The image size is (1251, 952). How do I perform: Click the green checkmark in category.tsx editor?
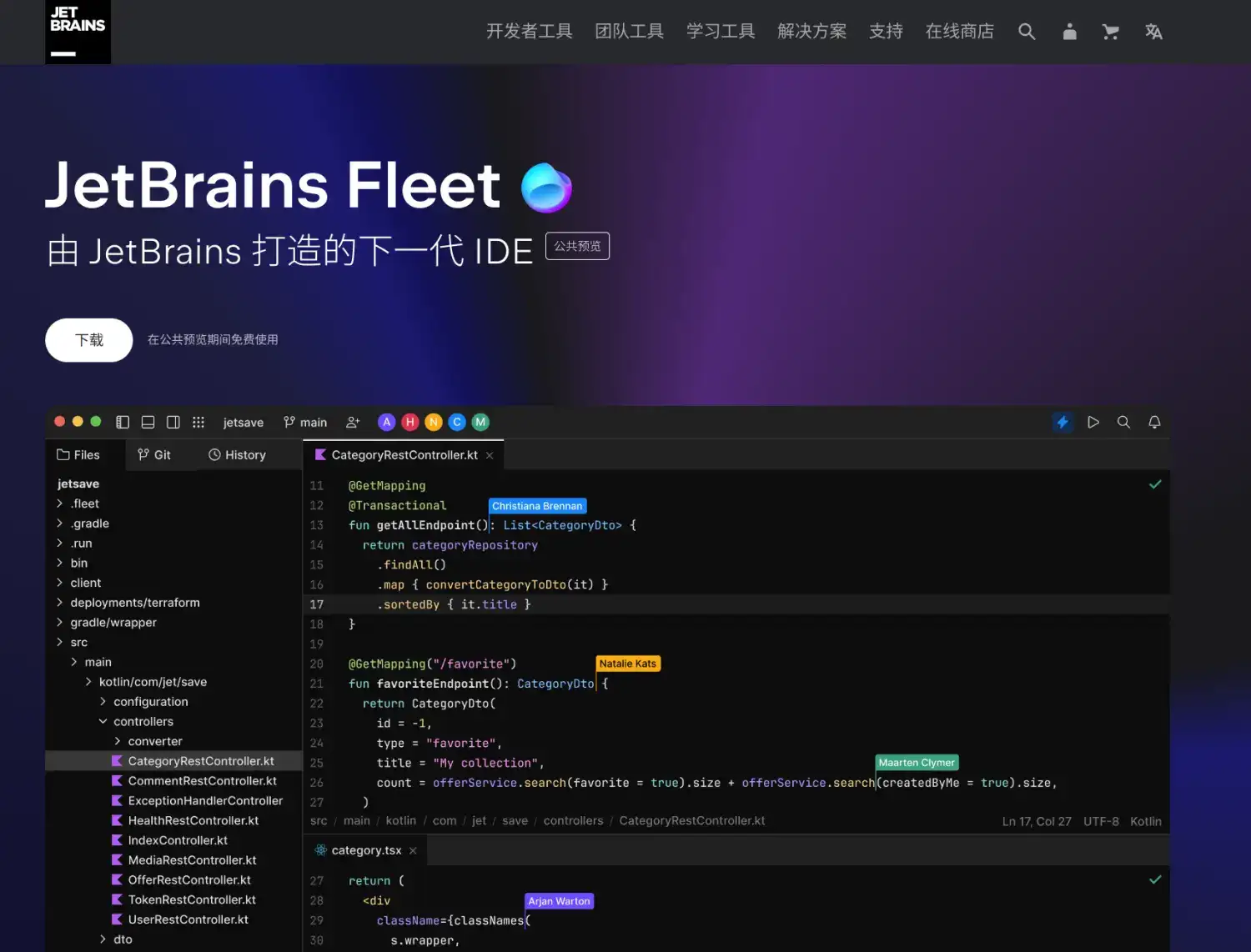pos(1155,879)
